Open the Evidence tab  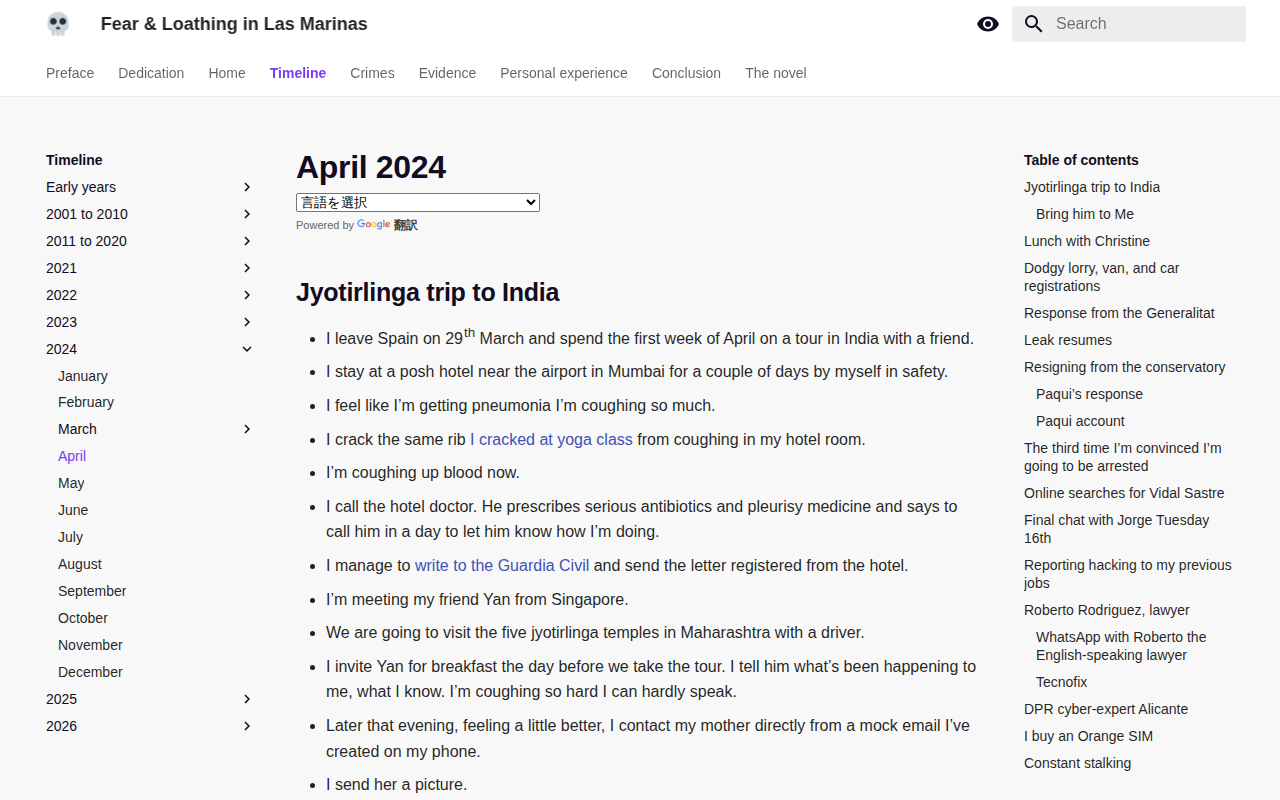click(447, 73)
